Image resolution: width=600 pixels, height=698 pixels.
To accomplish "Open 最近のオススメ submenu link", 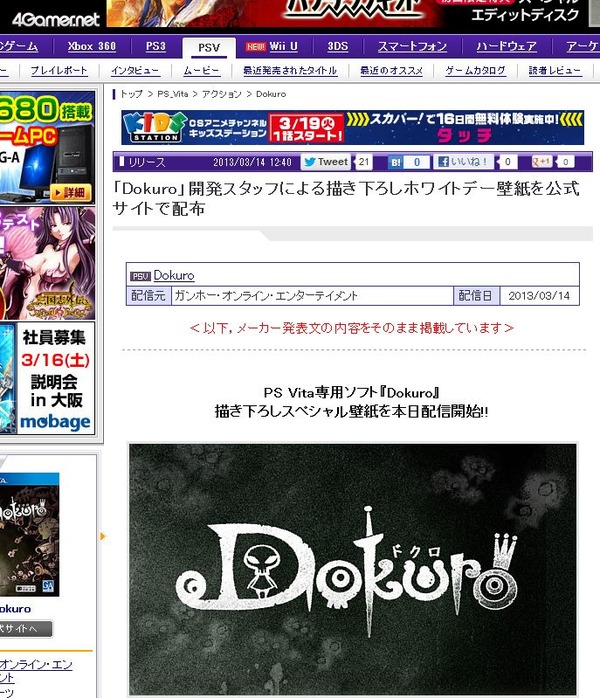I will pyautogui.click(x=391, y=70).
